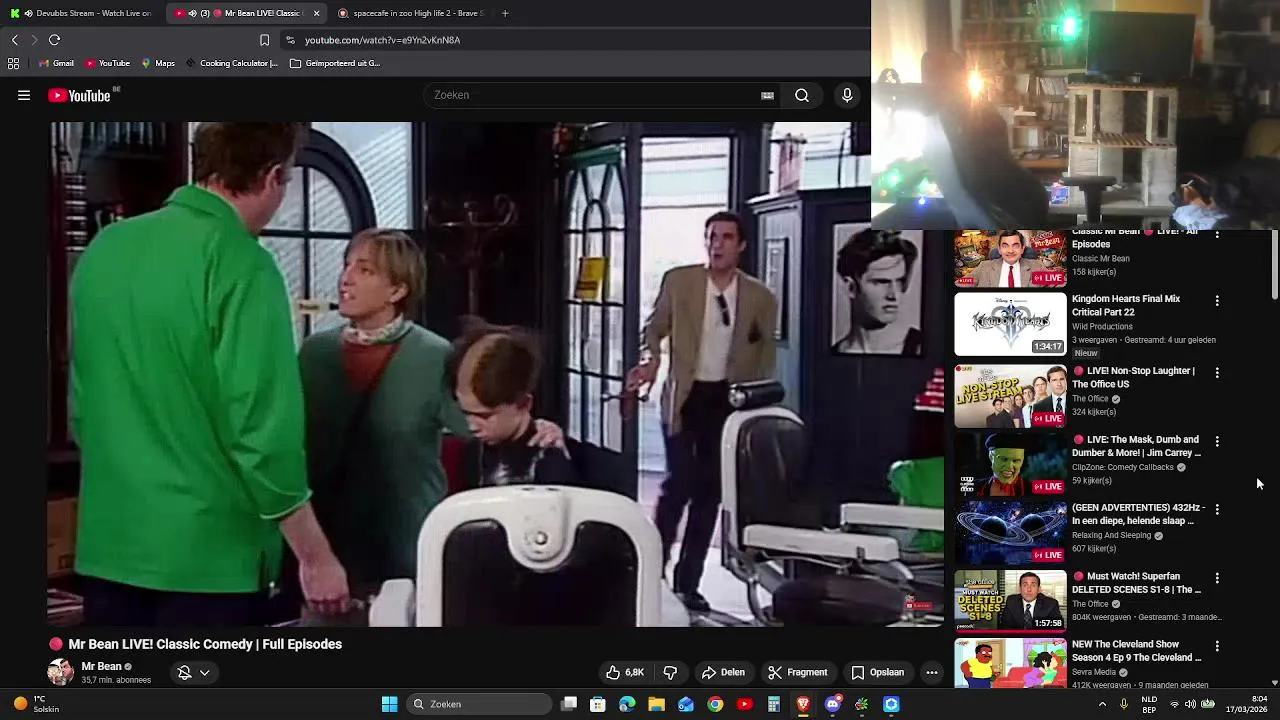Viewport: 1280px width, 720px height.
Task: View site settings icon in address bar
Action: point(290,40)
